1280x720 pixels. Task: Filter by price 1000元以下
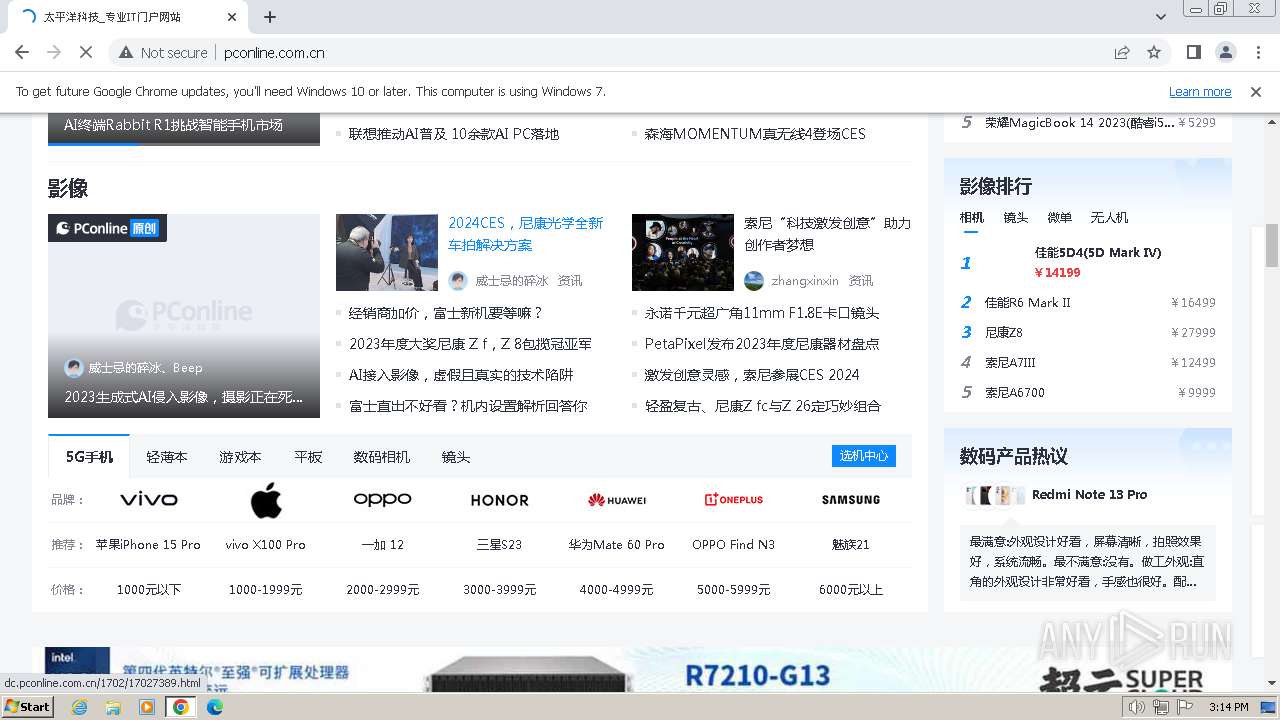tap(149, 590)
